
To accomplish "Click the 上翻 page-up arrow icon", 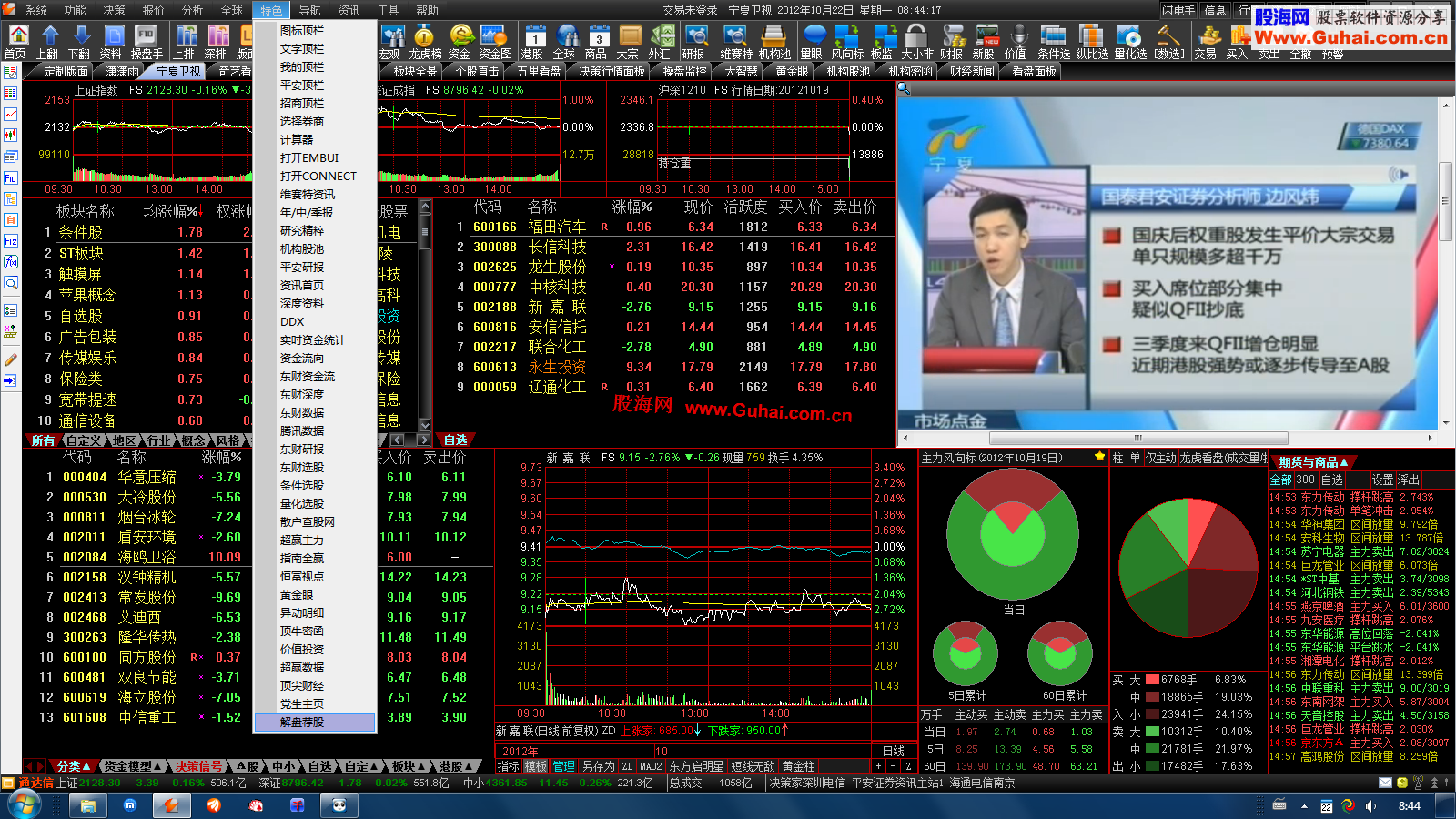I will pyautogui.click(x=48, y=42).
